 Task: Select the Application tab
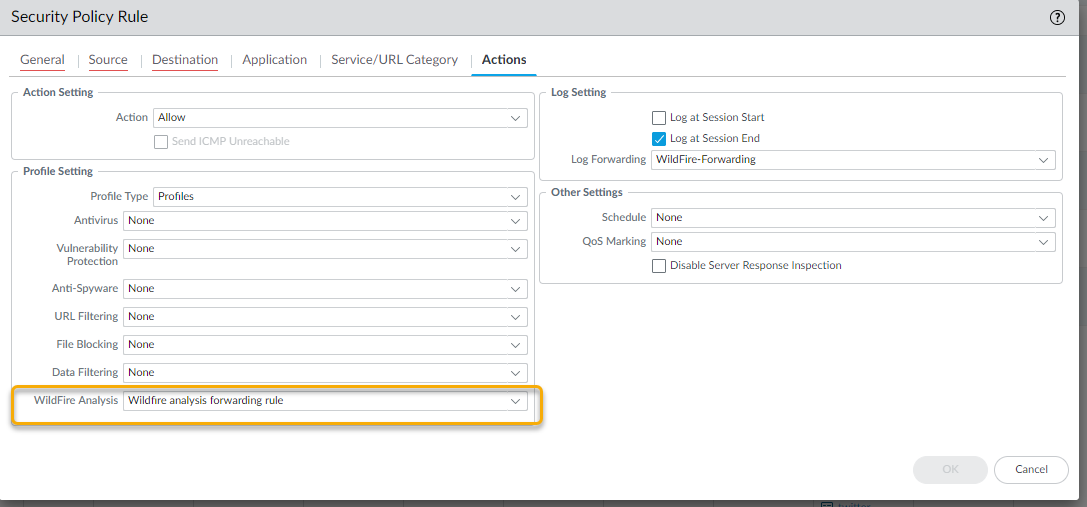point(274,60)
